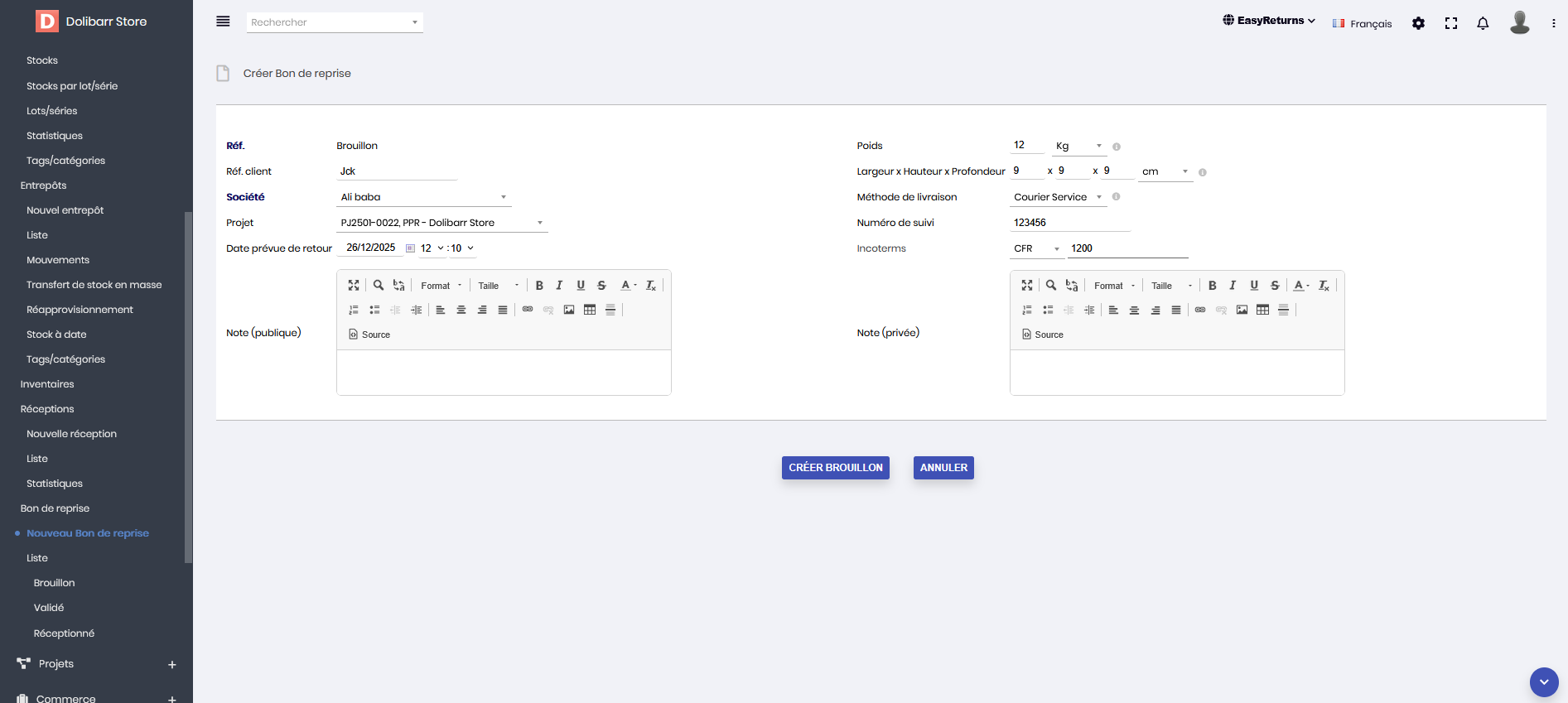This screenshot has width=1568, height=703.
Task: Click the Numéro de suivi input field
Action: point(1069,223)
